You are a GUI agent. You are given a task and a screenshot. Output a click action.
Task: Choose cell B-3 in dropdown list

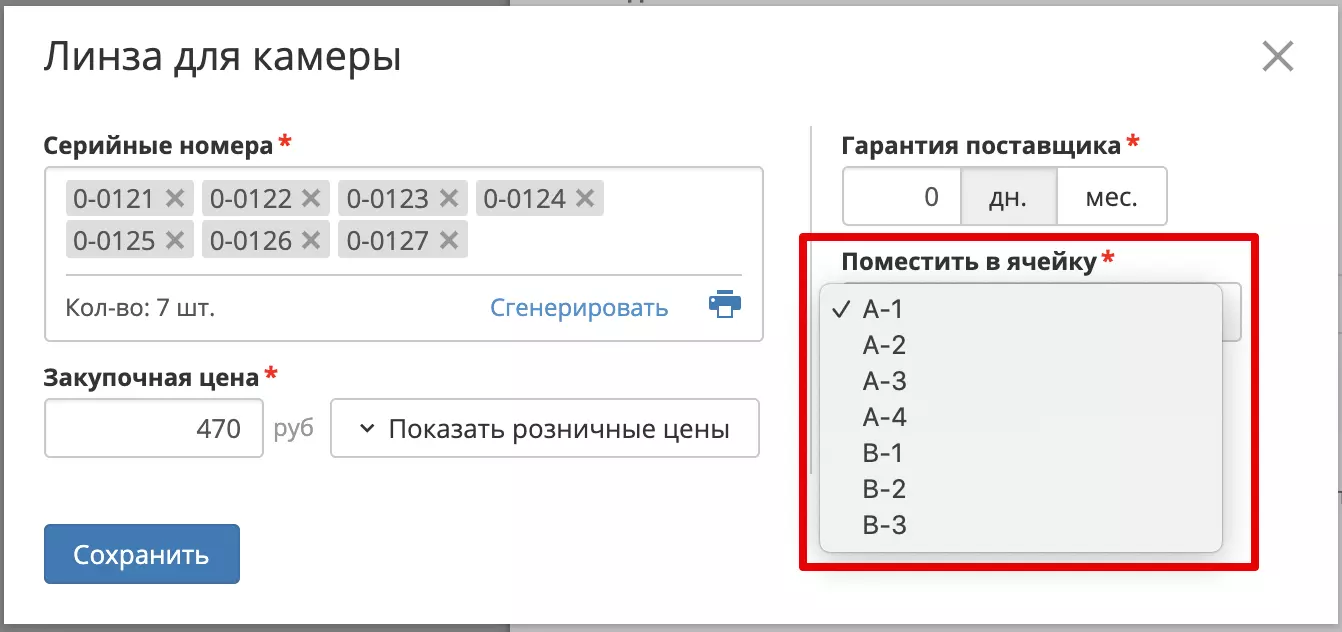[1021, 526]
